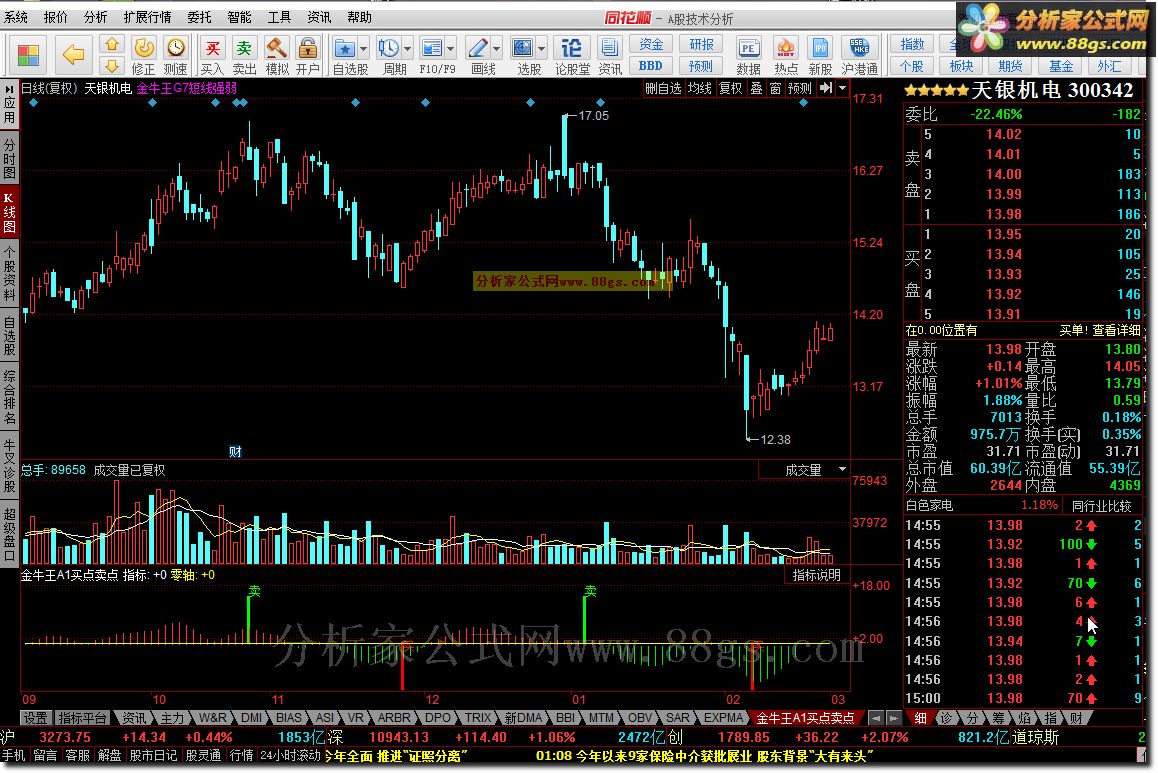Viewport: 1158px width, 773px height.
Task: Open the 扩展行情 menu
Action: 147,16
